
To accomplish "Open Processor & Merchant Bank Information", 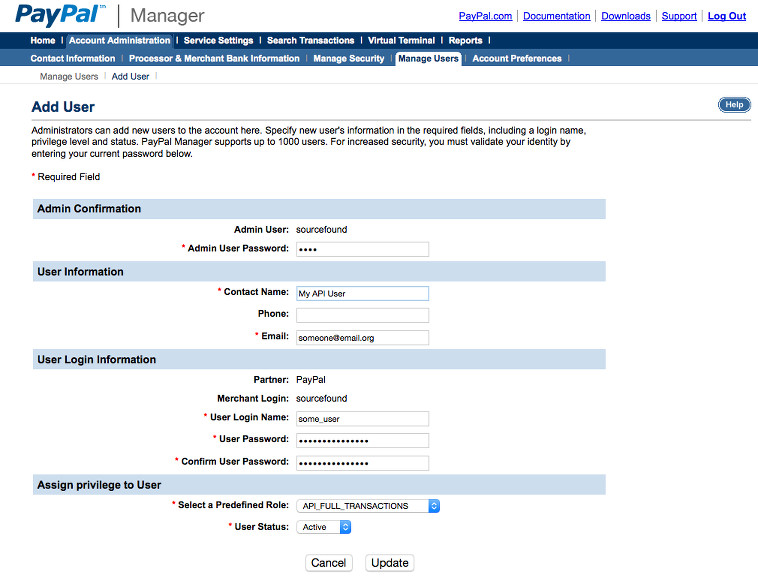I will click(214, 59).
